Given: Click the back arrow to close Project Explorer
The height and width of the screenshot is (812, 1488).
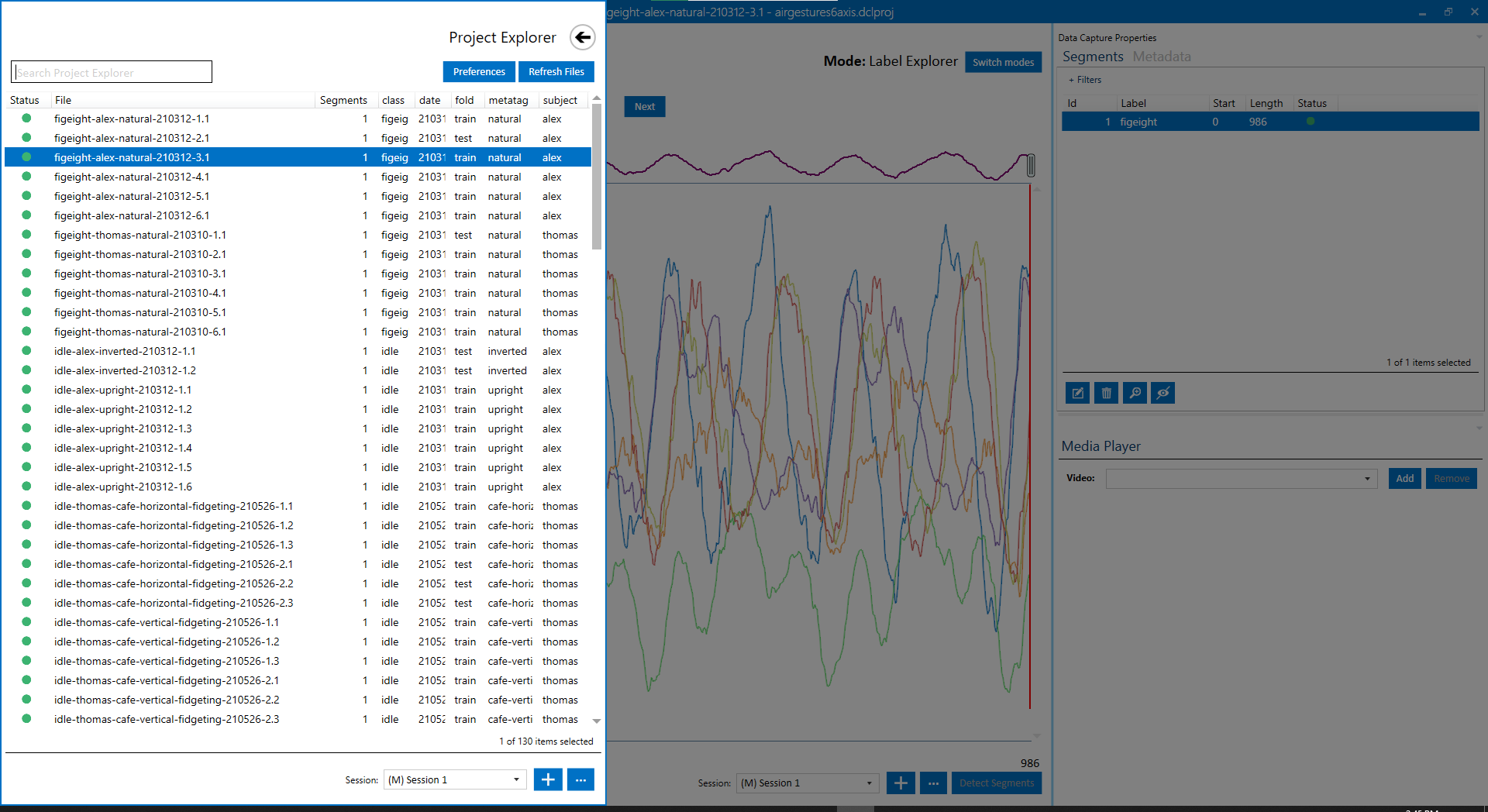Looking at the screenshot, I should pos(582,37).
